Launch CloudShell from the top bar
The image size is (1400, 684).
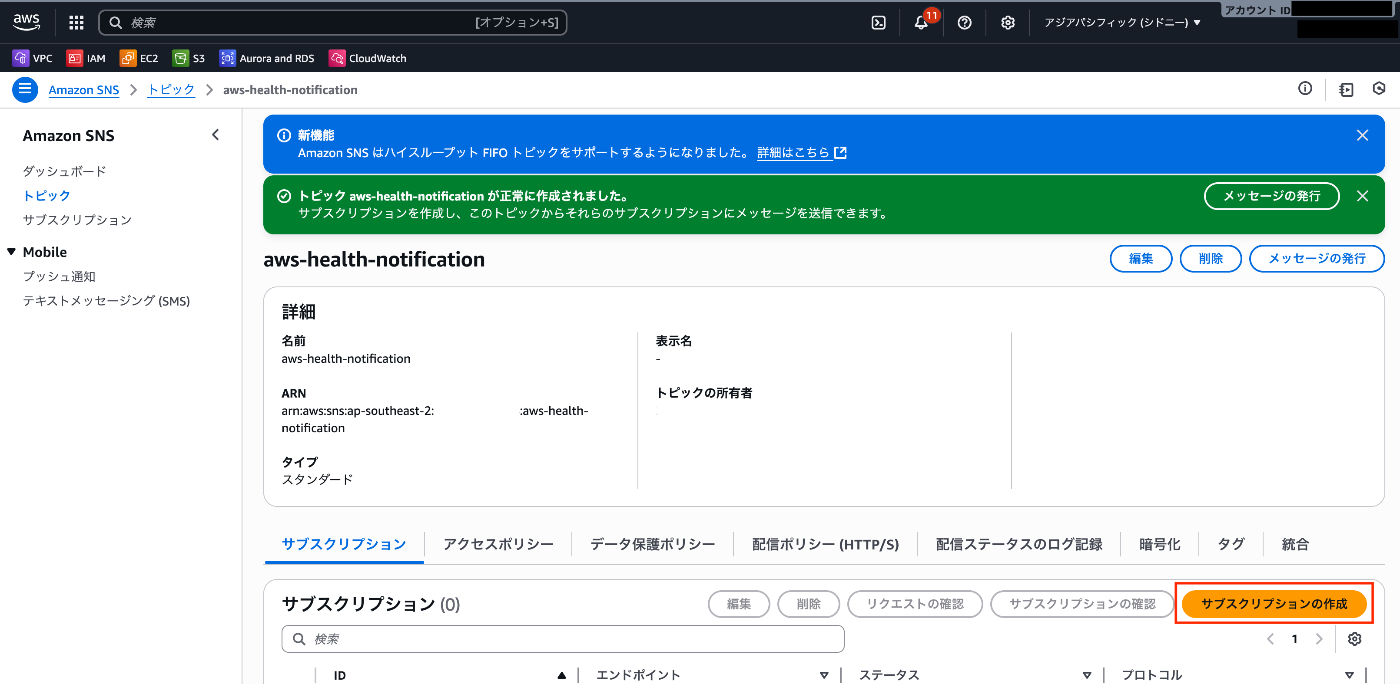click(879, 22)
